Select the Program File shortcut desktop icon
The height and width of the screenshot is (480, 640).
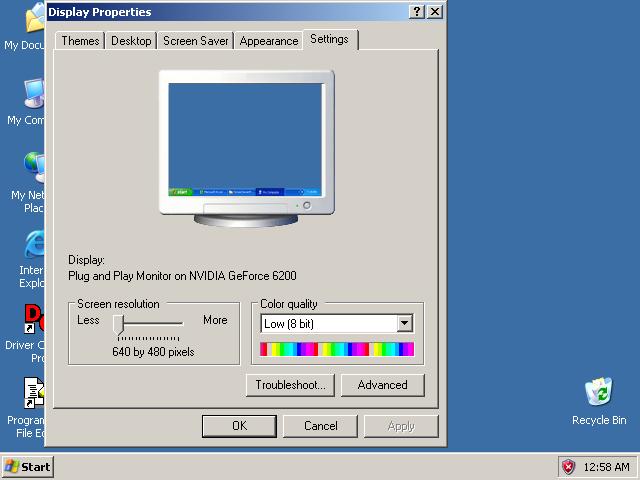click(x=25, y=407)
